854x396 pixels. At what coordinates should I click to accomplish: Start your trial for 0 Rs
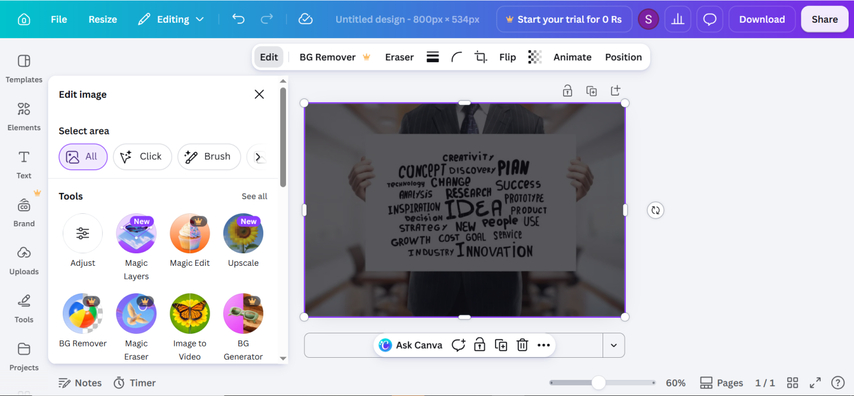coord(564,19)
